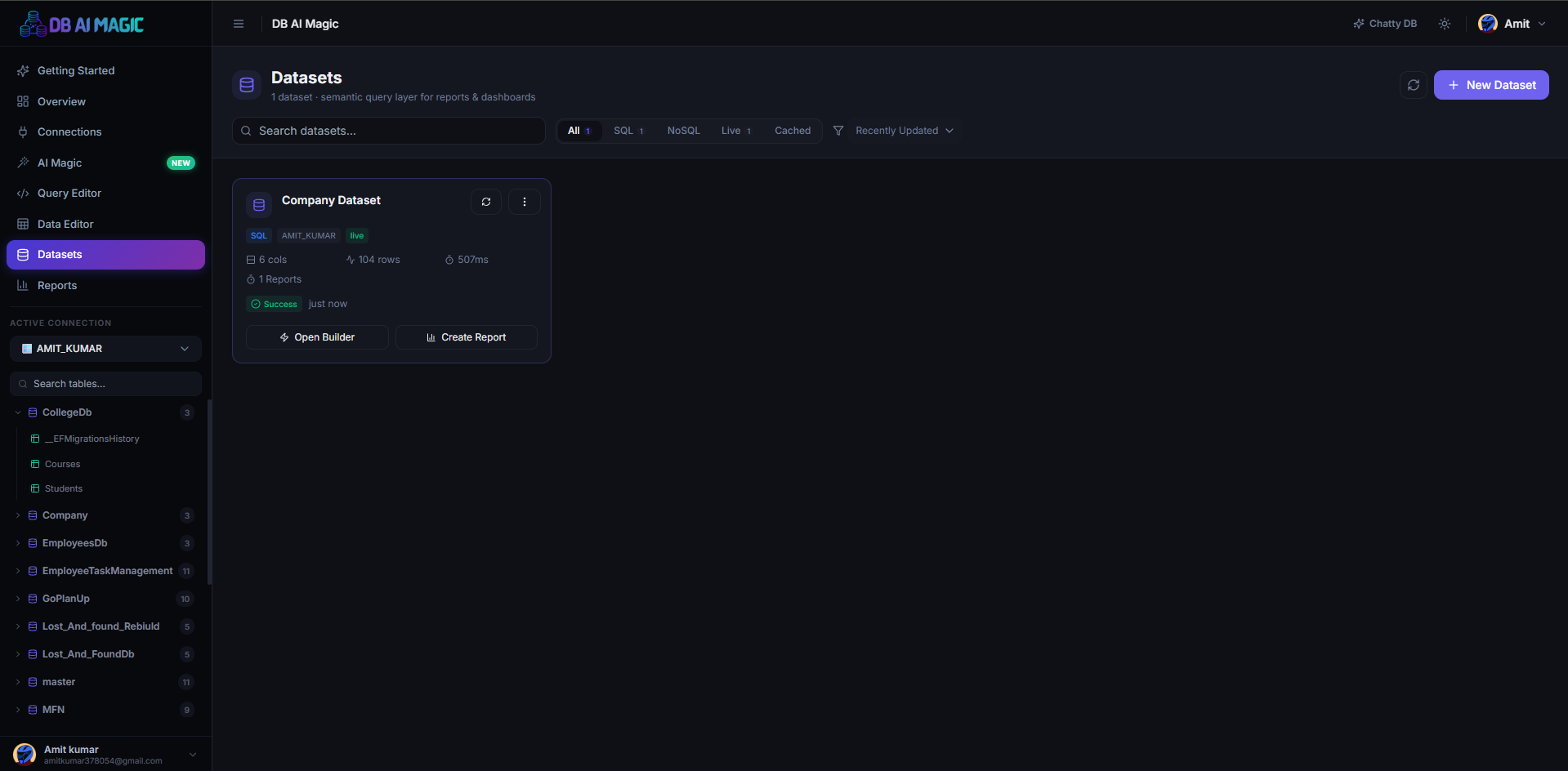This screenshot has height=771, width=1568.
Task: Click the Search tables field
Action: (105, 384)
